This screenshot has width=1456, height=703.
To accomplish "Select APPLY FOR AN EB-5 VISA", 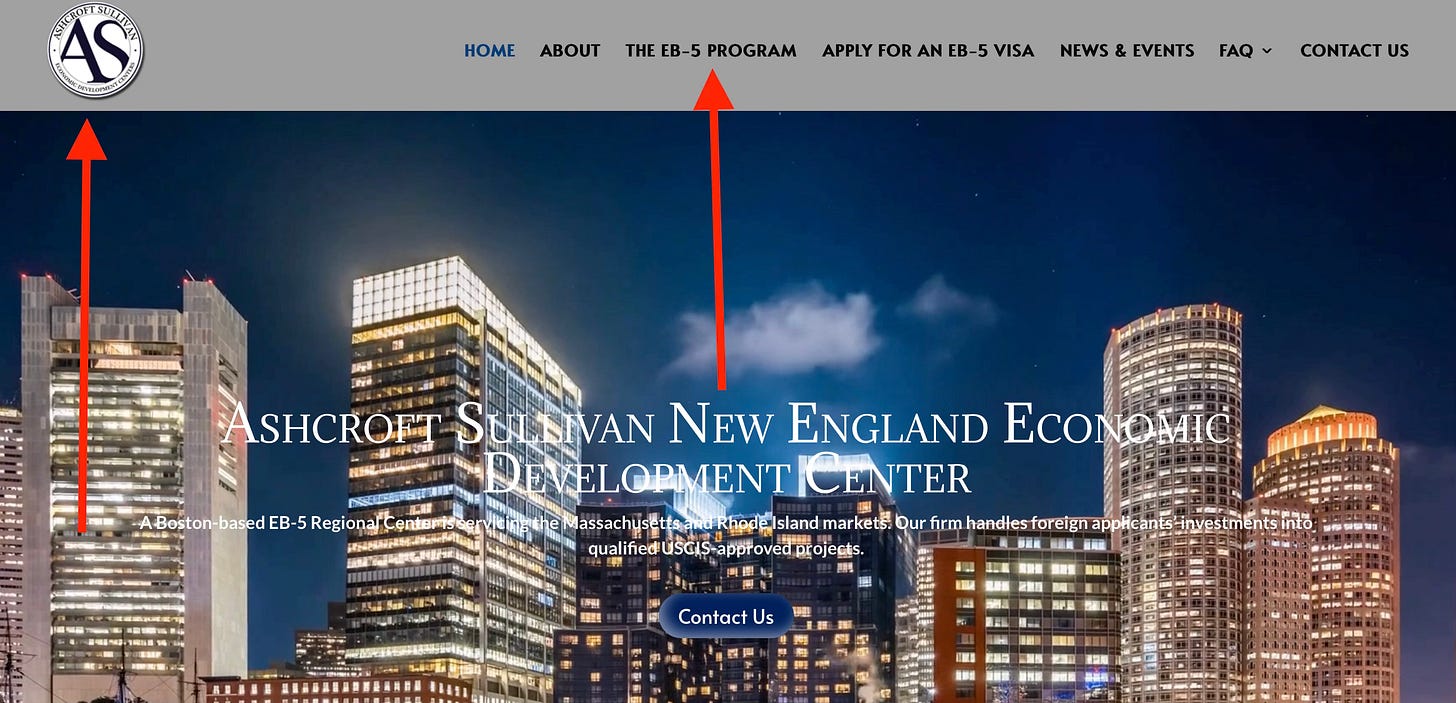I will click(x=928, y=50).
